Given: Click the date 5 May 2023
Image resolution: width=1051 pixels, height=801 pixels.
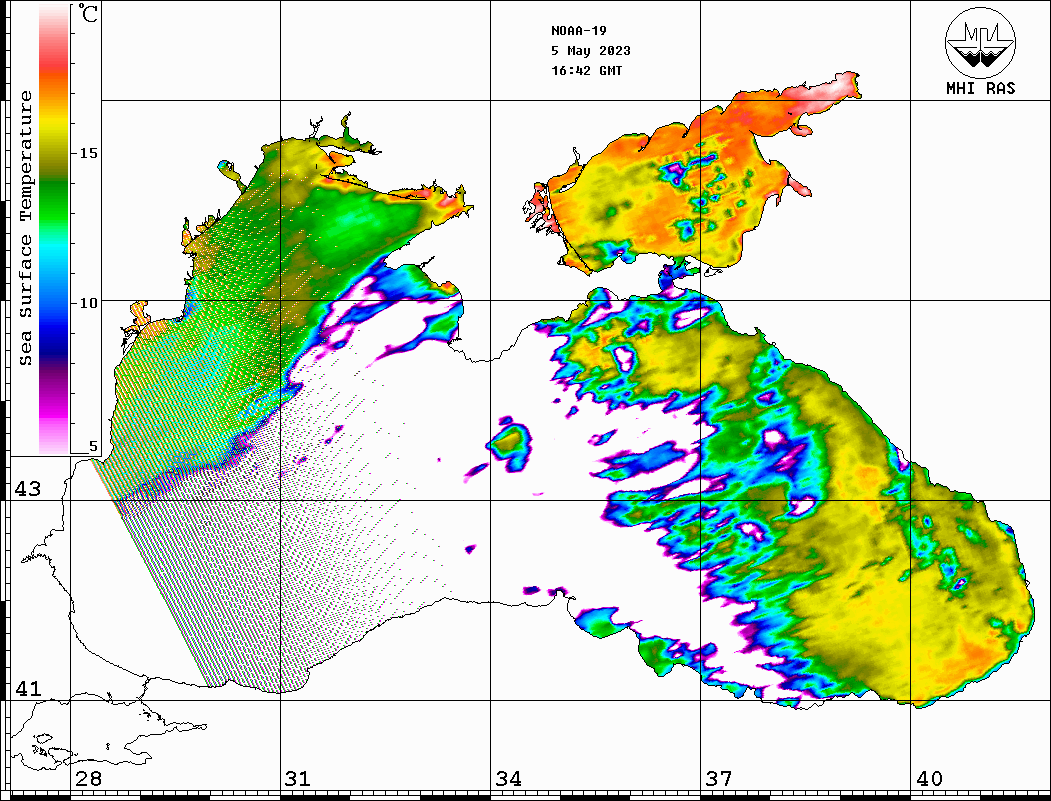Looking at the screenshot, I should [591, 51].
